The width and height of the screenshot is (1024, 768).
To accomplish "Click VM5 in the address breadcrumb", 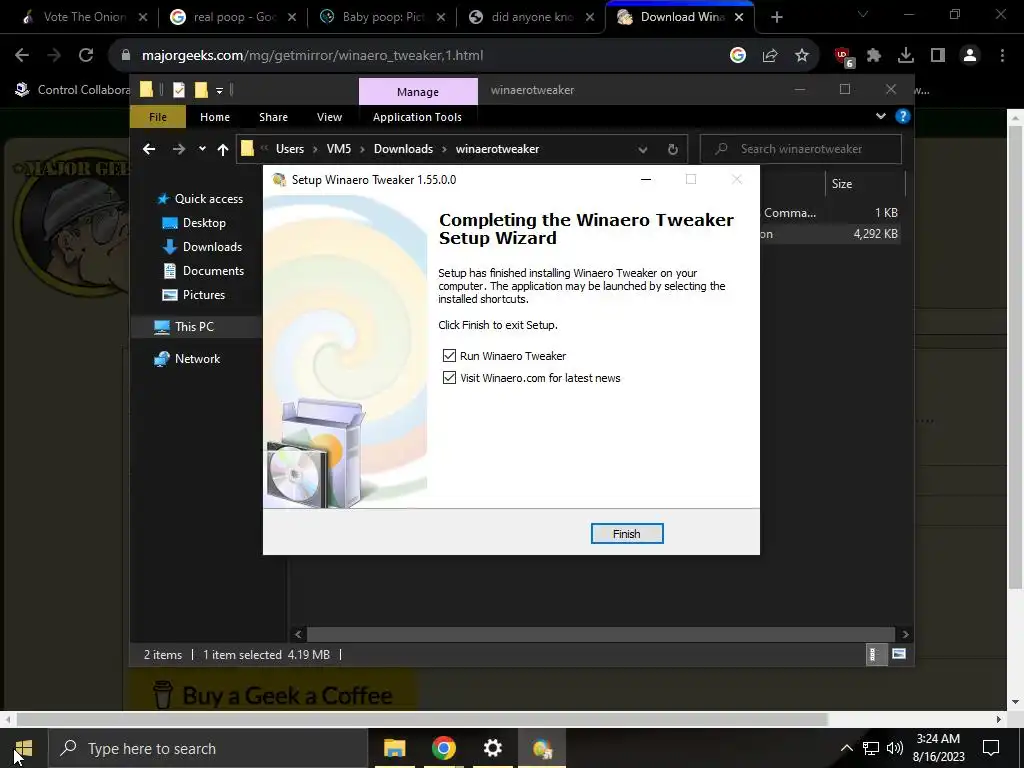I will [x=339, y=149].
